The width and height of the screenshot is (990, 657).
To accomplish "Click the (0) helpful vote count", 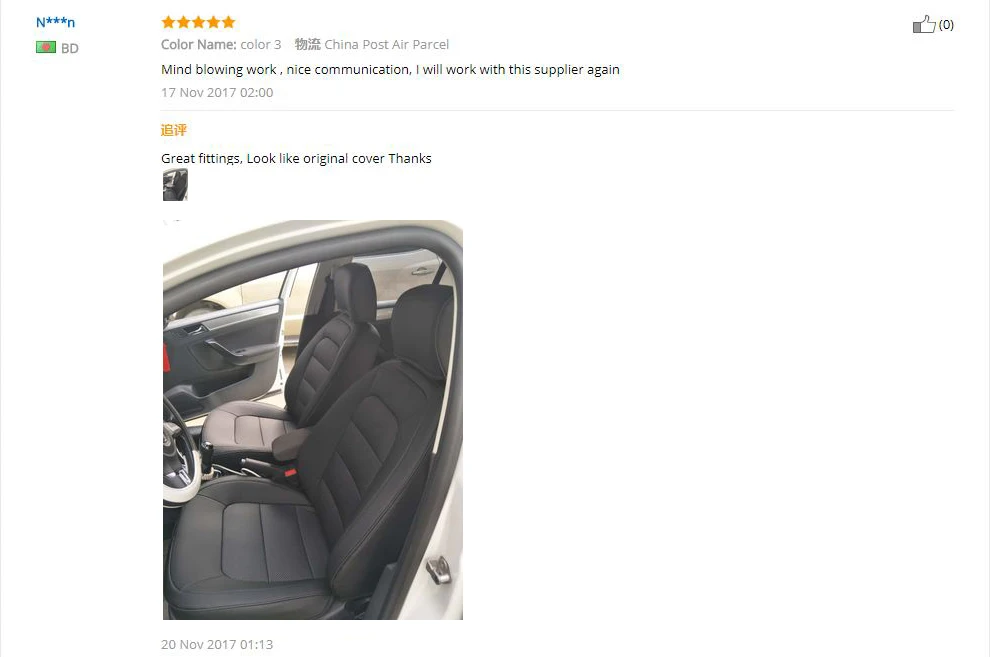I will [946, 25].
